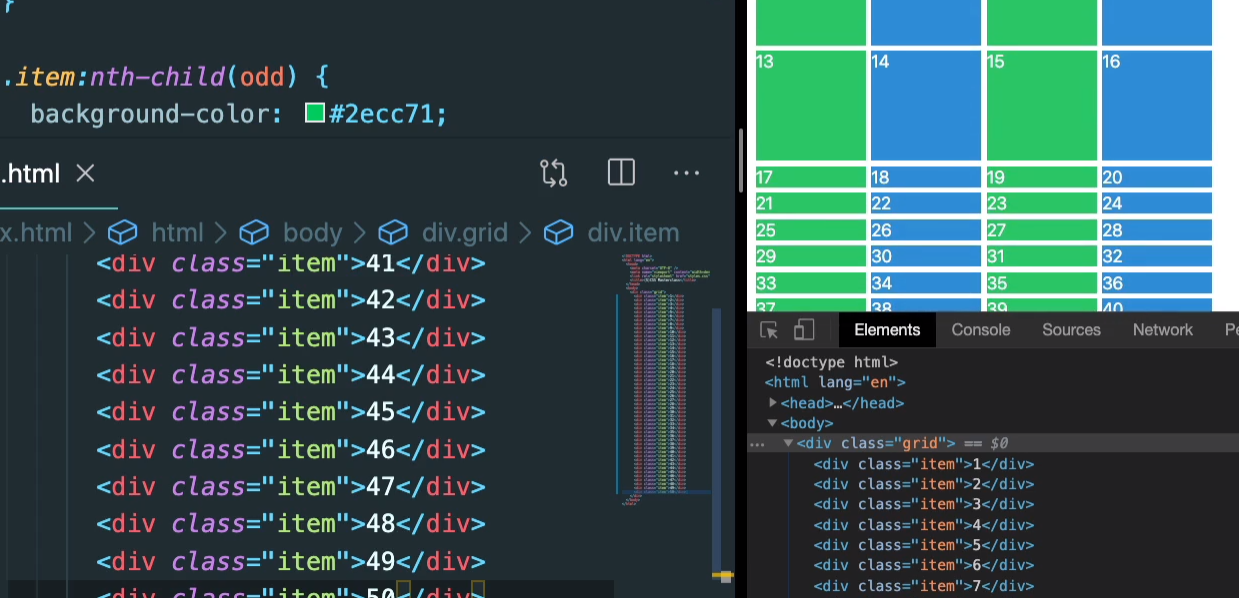Viewport: 1239px width, 598px height.
Task: Click green grid cell 15 in the page
Action: click(x=1042, y=106)
